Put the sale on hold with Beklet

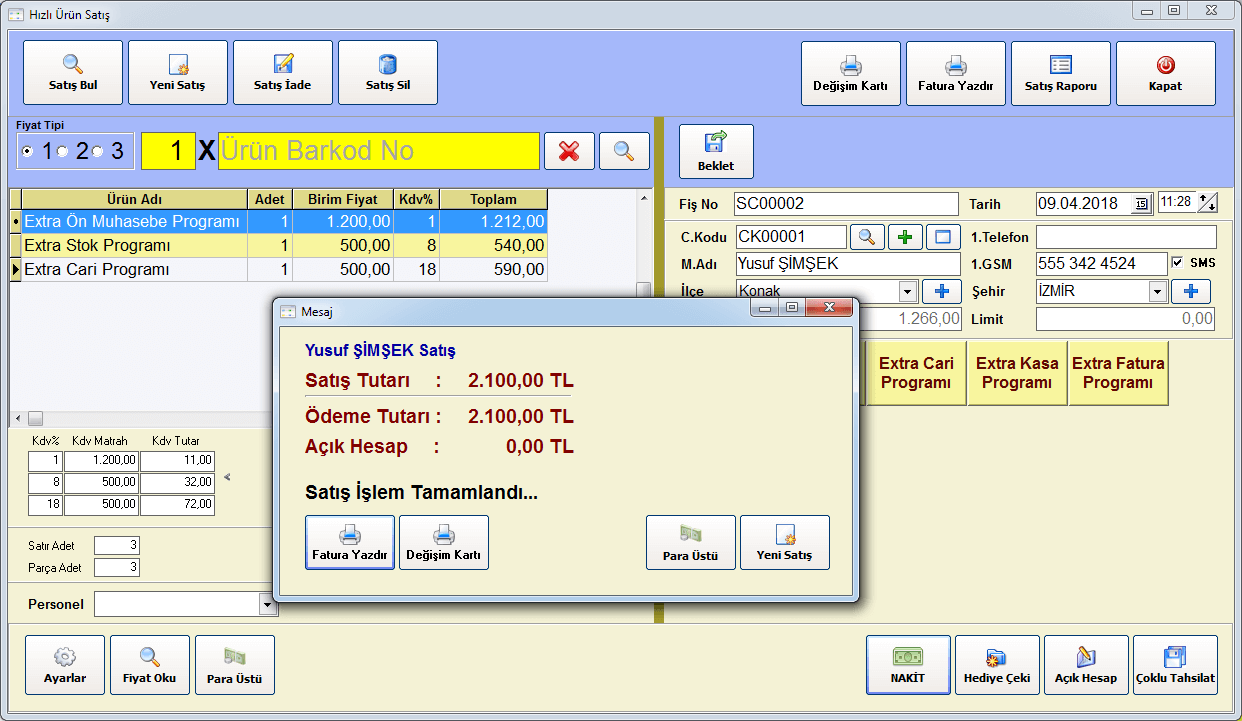(716, 151)
